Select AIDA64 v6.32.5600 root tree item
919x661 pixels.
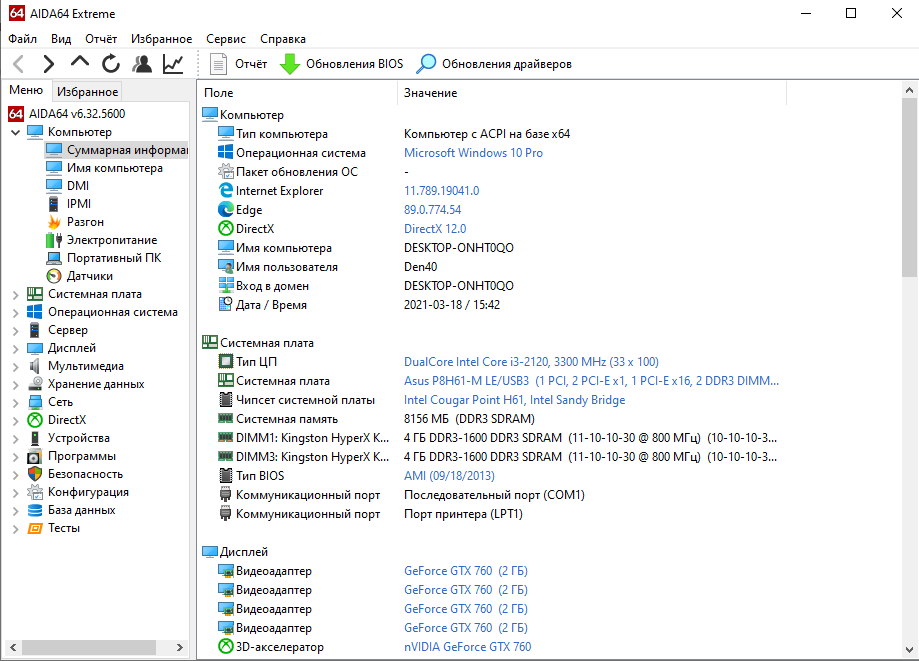[x=77, y=114]
